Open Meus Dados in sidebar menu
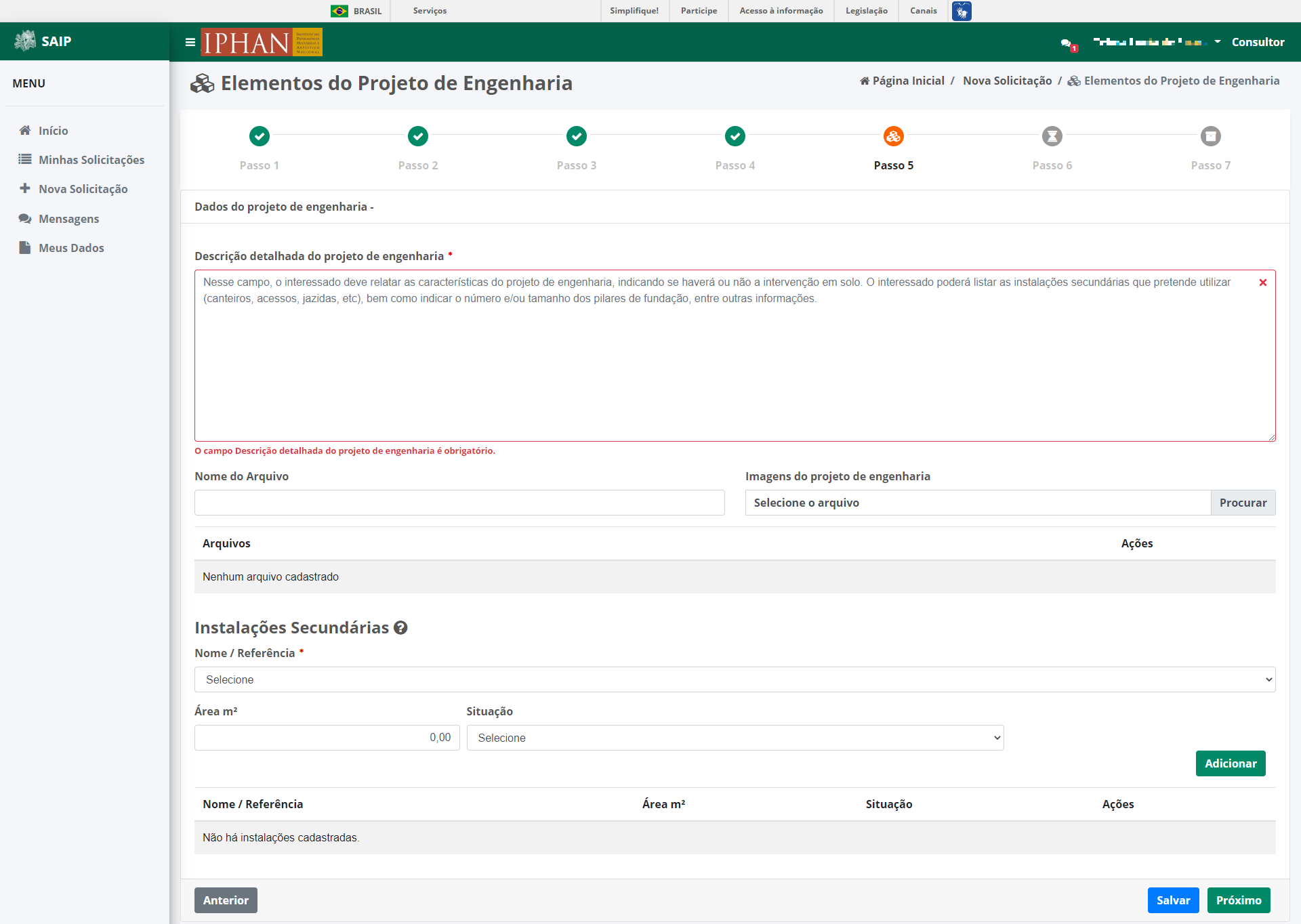This screenshot has height=924, width=1301. coord(71,248)
